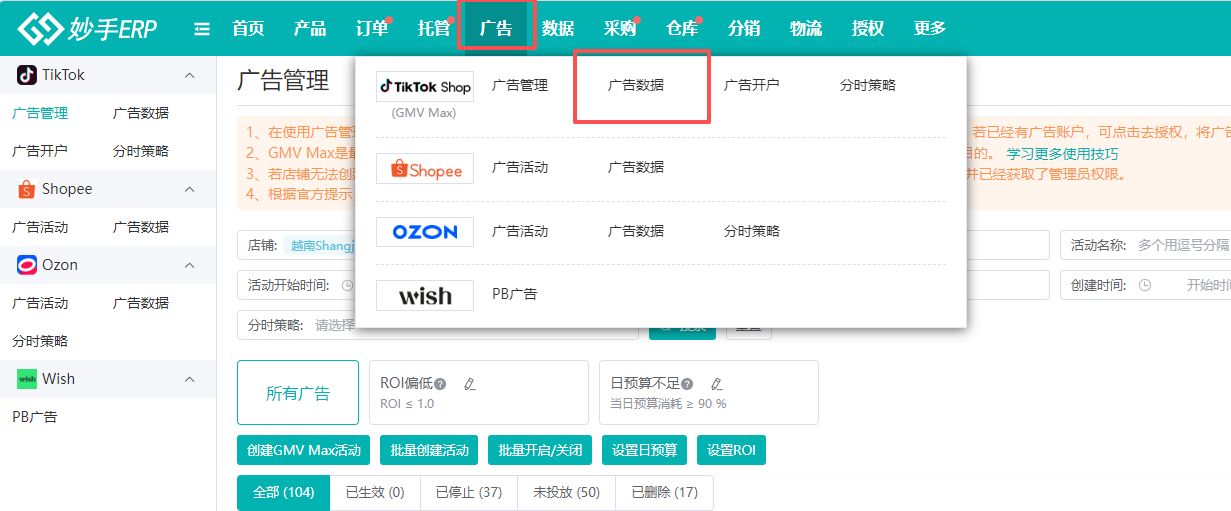The height and width of the screenshot is (511, 1231).
Task: Switch to 全部 (104) tab
Action: tap(283, 492)
